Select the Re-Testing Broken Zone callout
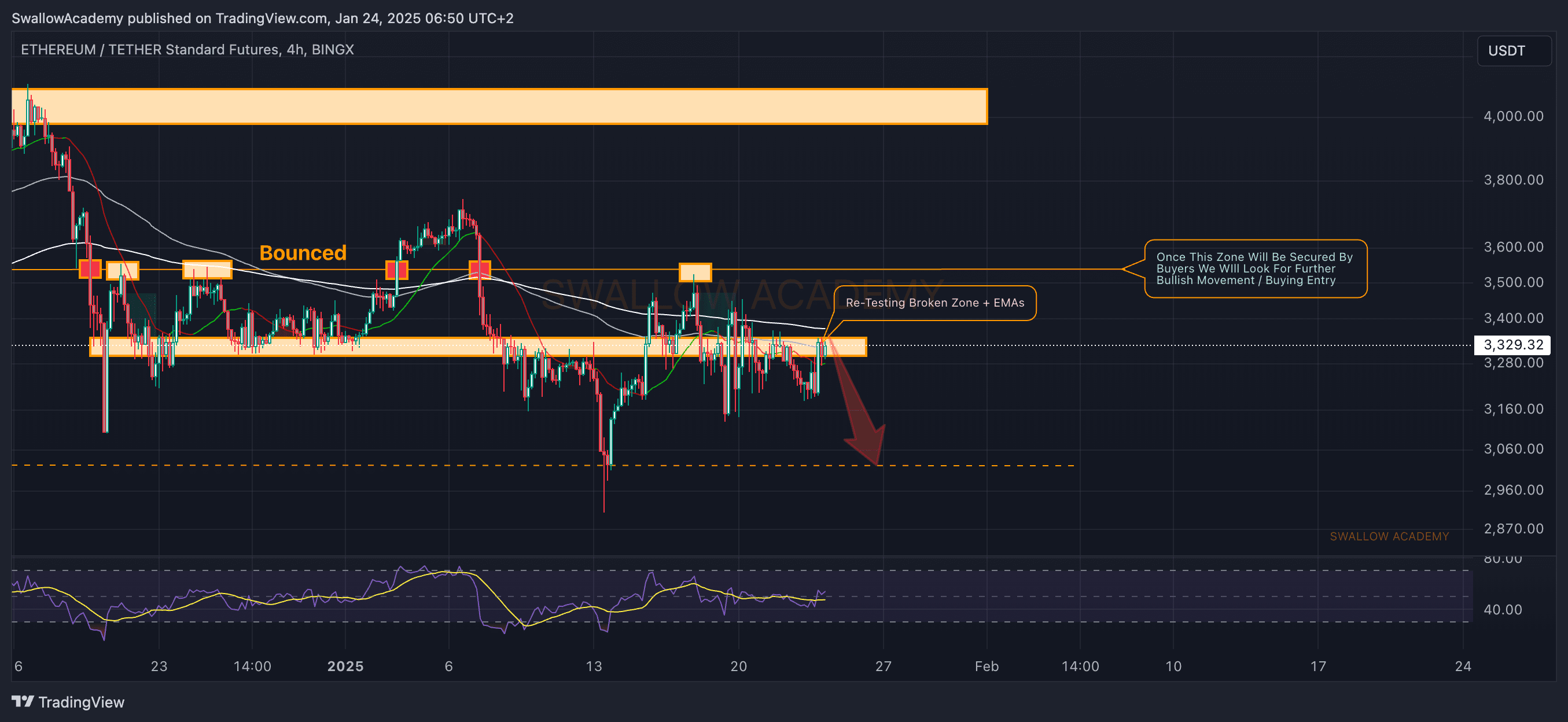Screen dimensions: 1568x722 click(934, 303)
